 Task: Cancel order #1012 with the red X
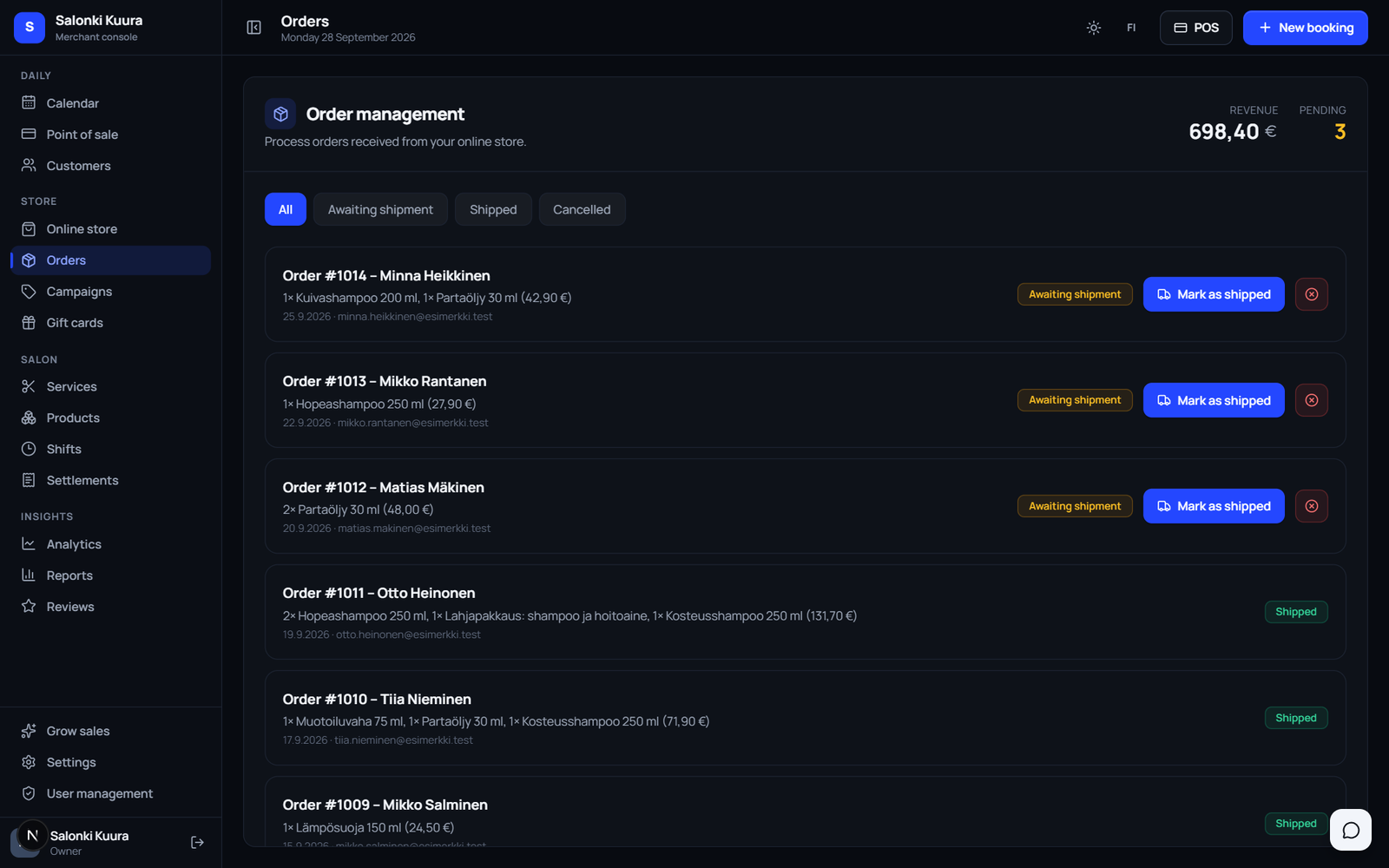1312,506
